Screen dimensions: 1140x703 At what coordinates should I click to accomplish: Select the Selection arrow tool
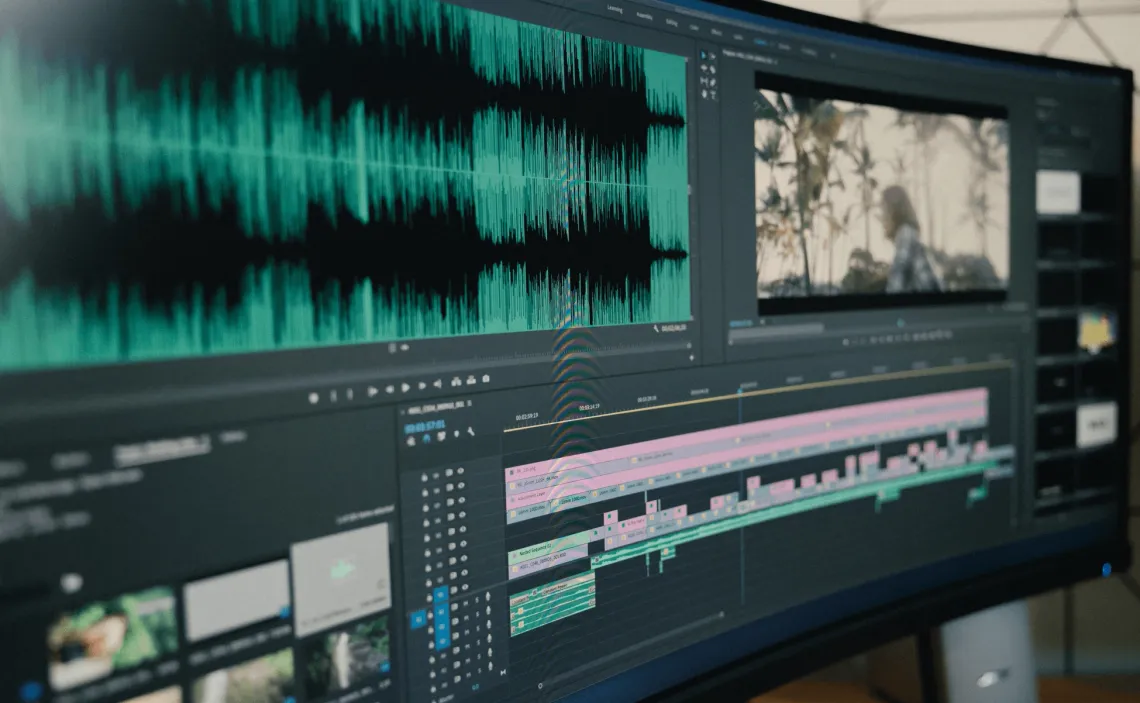(x=705, y=54)
